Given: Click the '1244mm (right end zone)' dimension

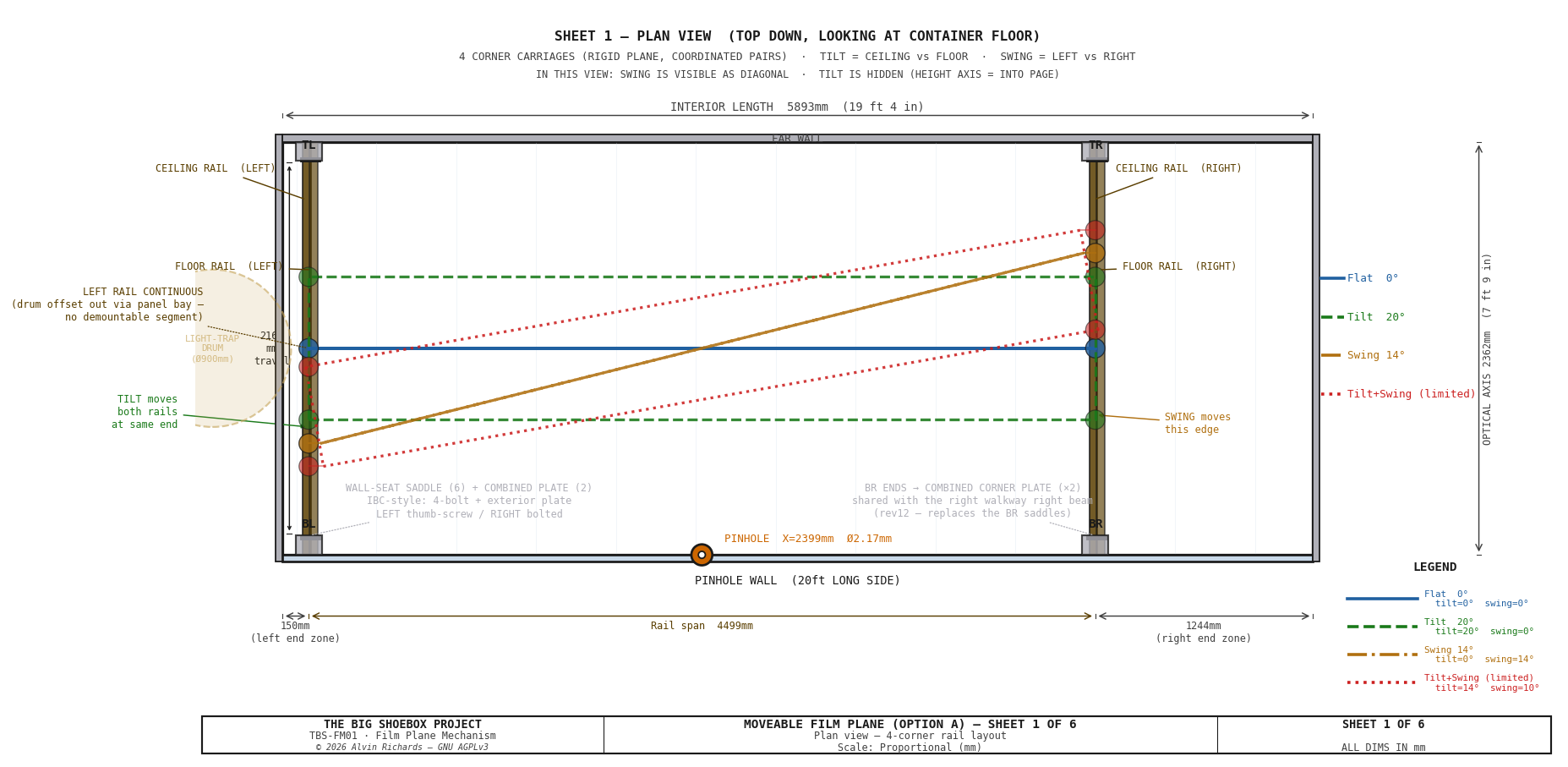Looking at the screenshot, I should [x=1204, y=633].
